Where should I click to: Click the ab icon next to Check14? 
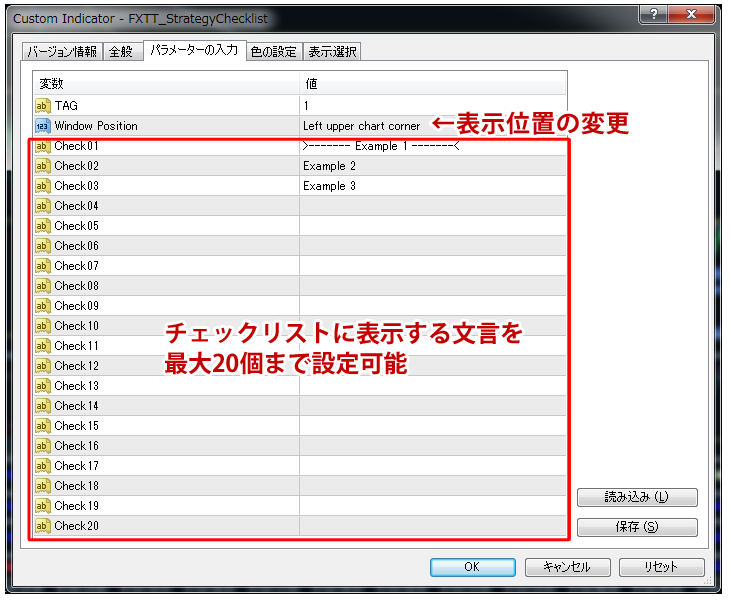coord(43,406)
